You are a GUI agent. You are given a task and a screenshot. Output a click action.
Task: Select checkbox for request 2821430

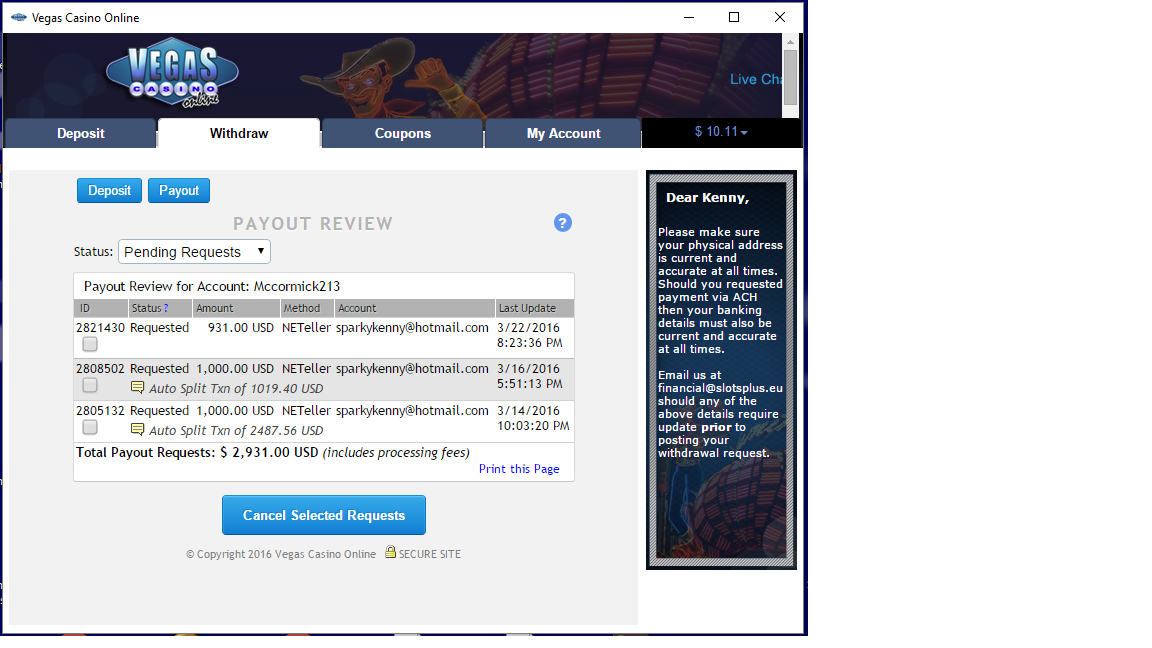(90, 344)
